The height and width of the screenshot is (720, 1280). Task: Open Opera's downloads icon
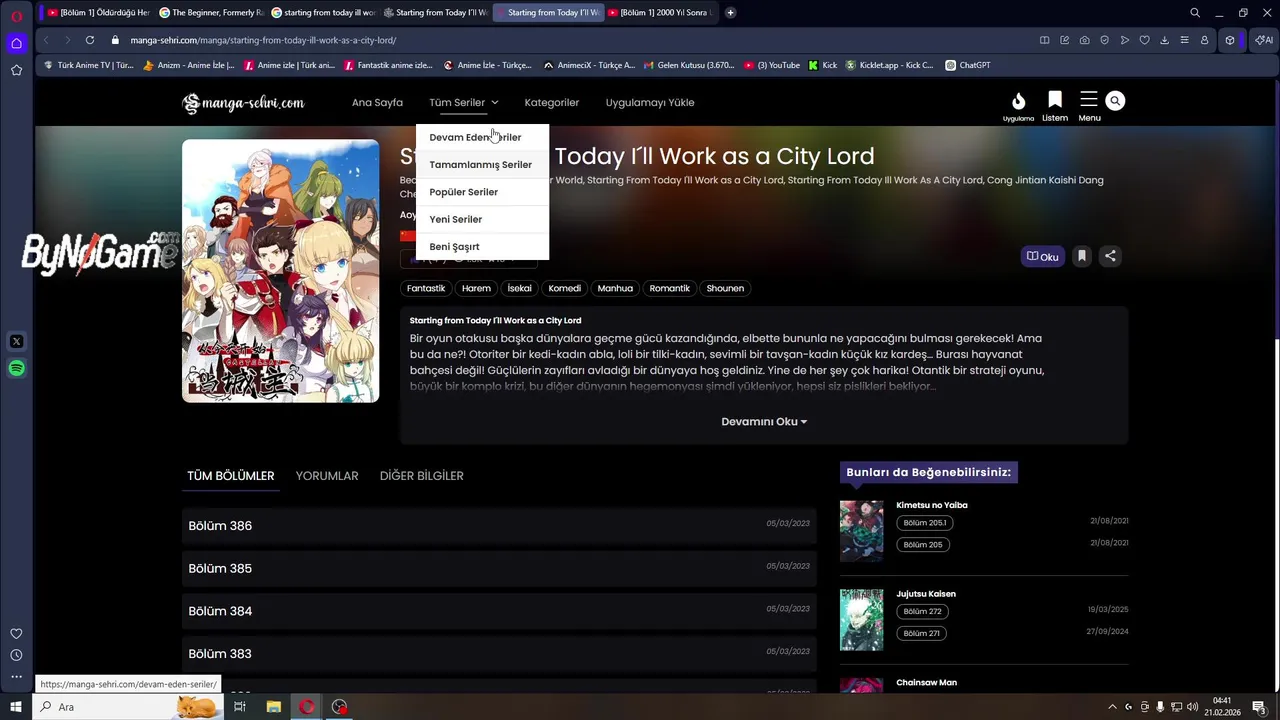point(1165,40)
